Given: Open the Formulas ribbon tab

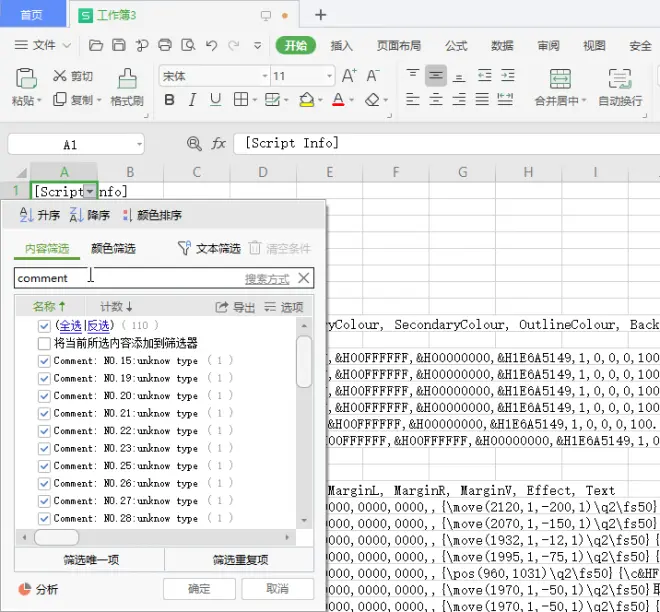Looking at the screenshot, I should click(456, 45).
